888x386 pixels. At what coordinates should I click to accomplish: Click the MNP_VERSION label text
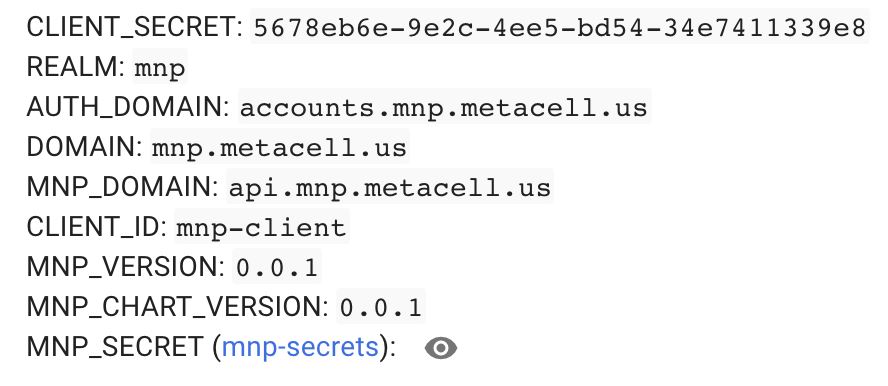(126, 266)
